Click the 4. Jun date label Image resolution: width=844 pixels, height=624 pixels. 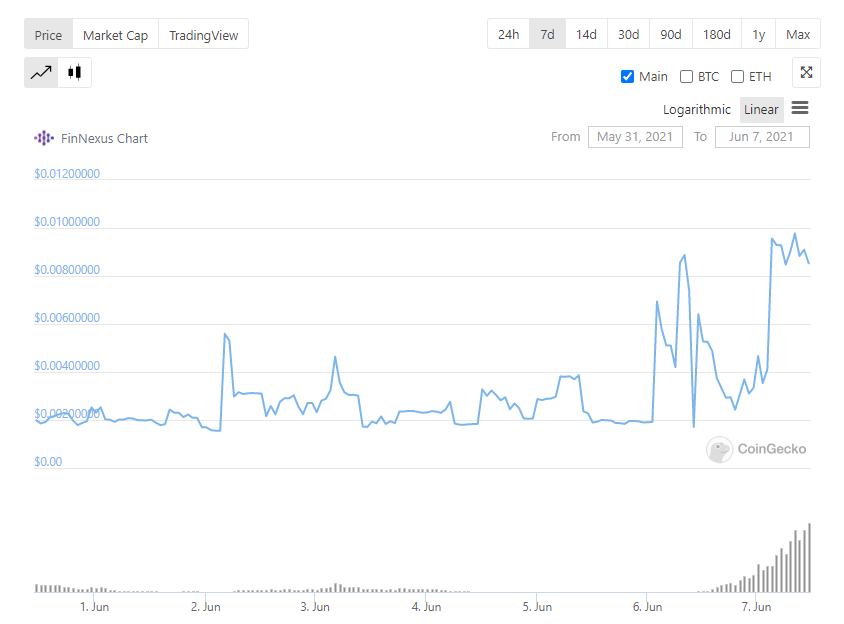pyautogui.click(x=426, y=607)
